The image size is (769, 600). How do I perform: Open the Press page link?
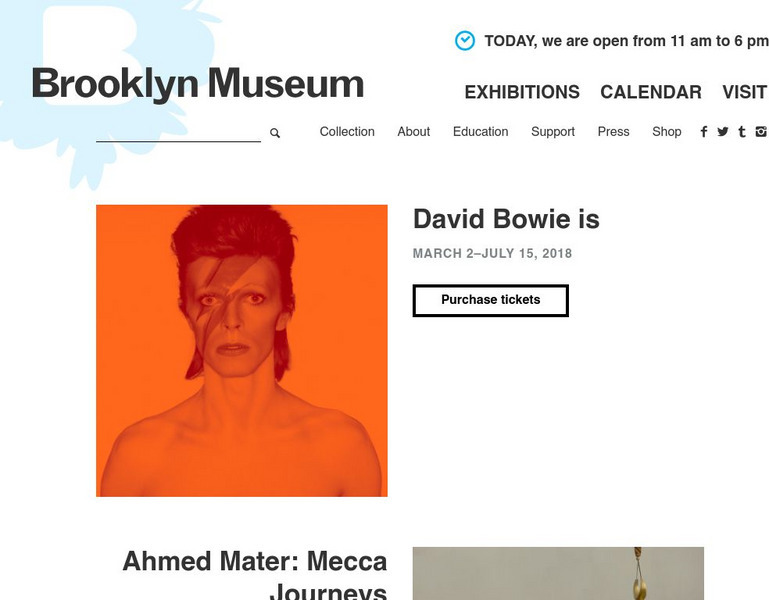coord(613,132)
